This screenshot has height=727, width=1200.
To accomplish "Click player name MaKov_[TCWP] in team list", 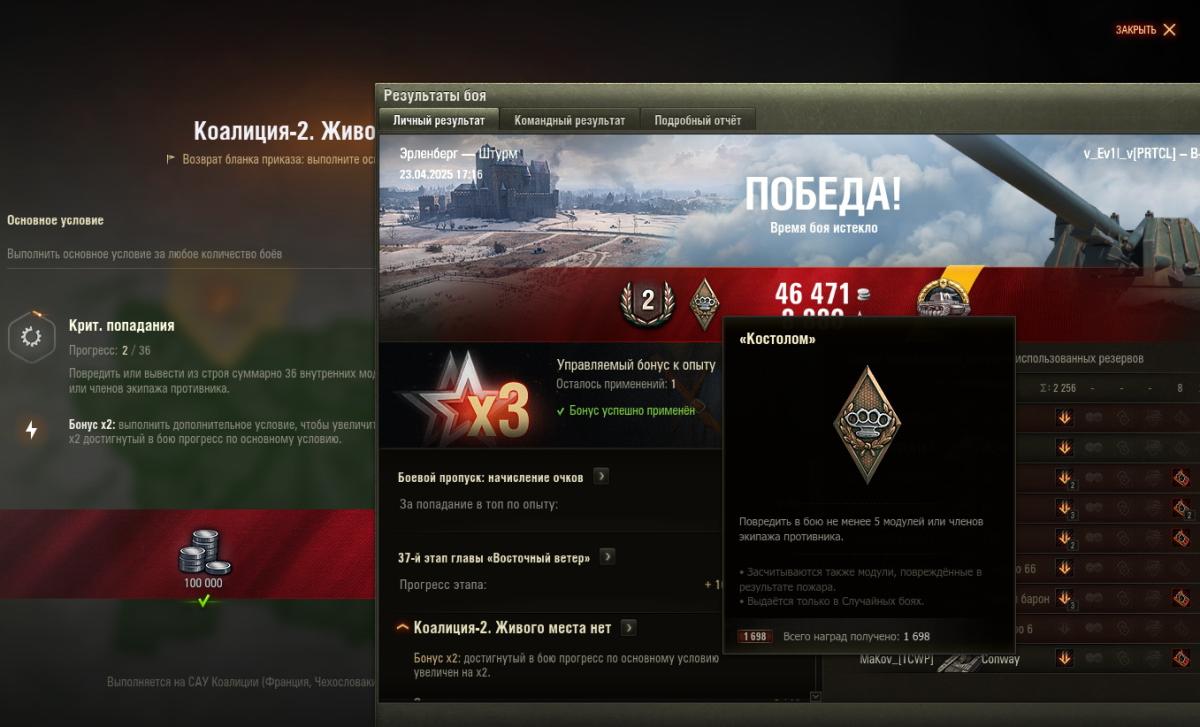I will (x=897, y=659).
